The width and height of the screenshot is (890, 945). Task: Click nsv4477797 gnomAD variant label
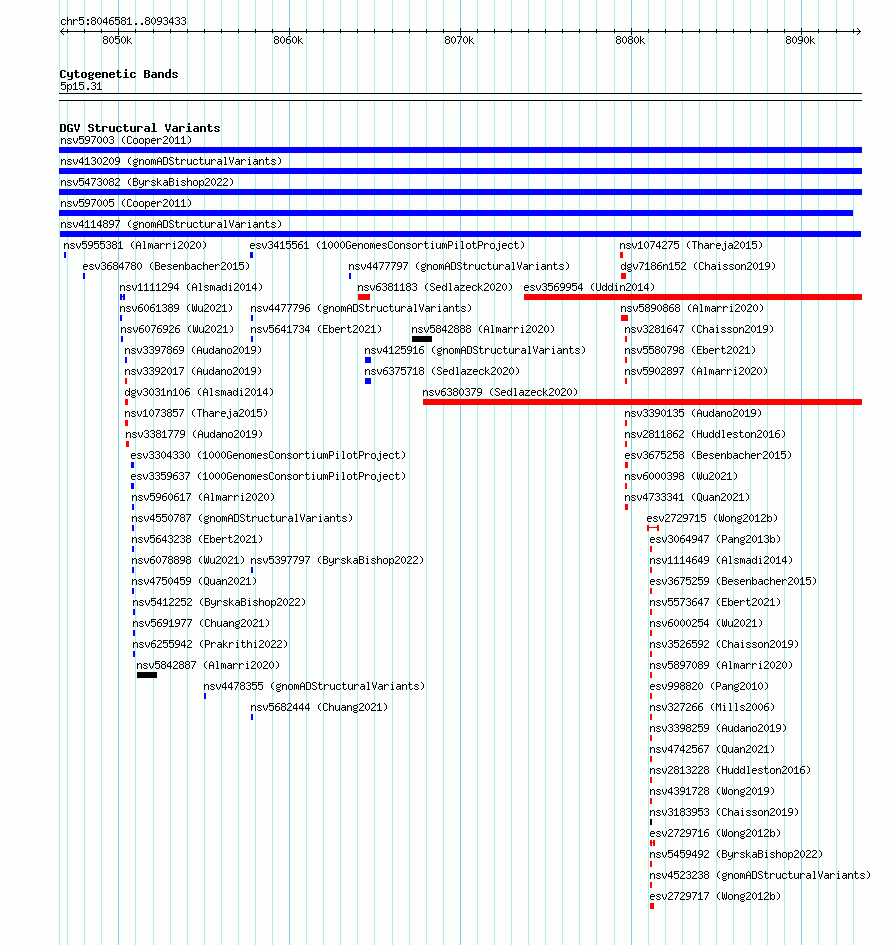pyautogui.click(x=459, y=266)
